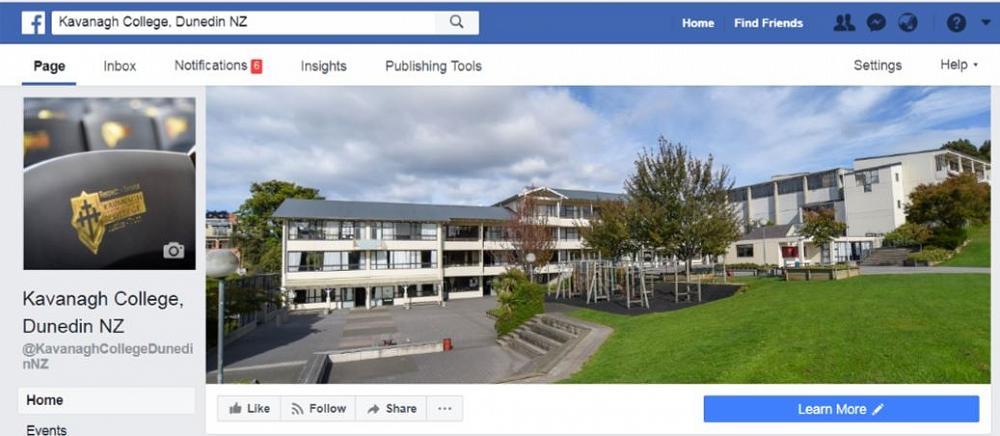Expand the Help dropdown menu

[x=959, y=65]
